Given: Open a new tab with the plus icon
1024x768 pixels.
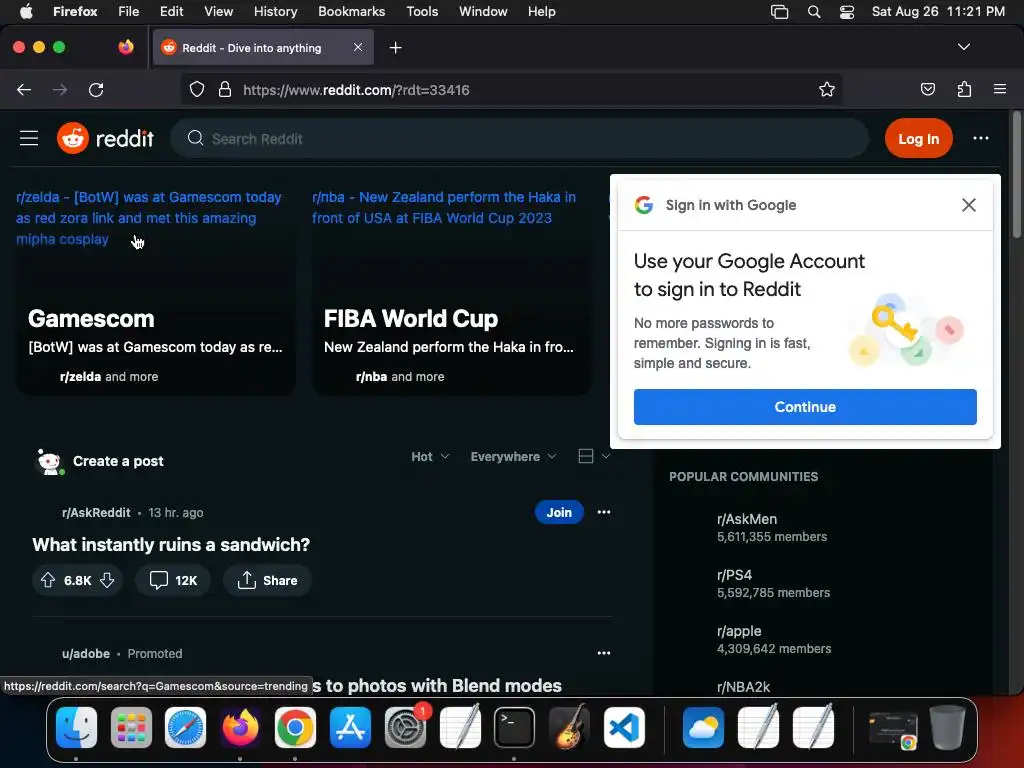Looking at the screenshot, I should (x=395, y=48).
